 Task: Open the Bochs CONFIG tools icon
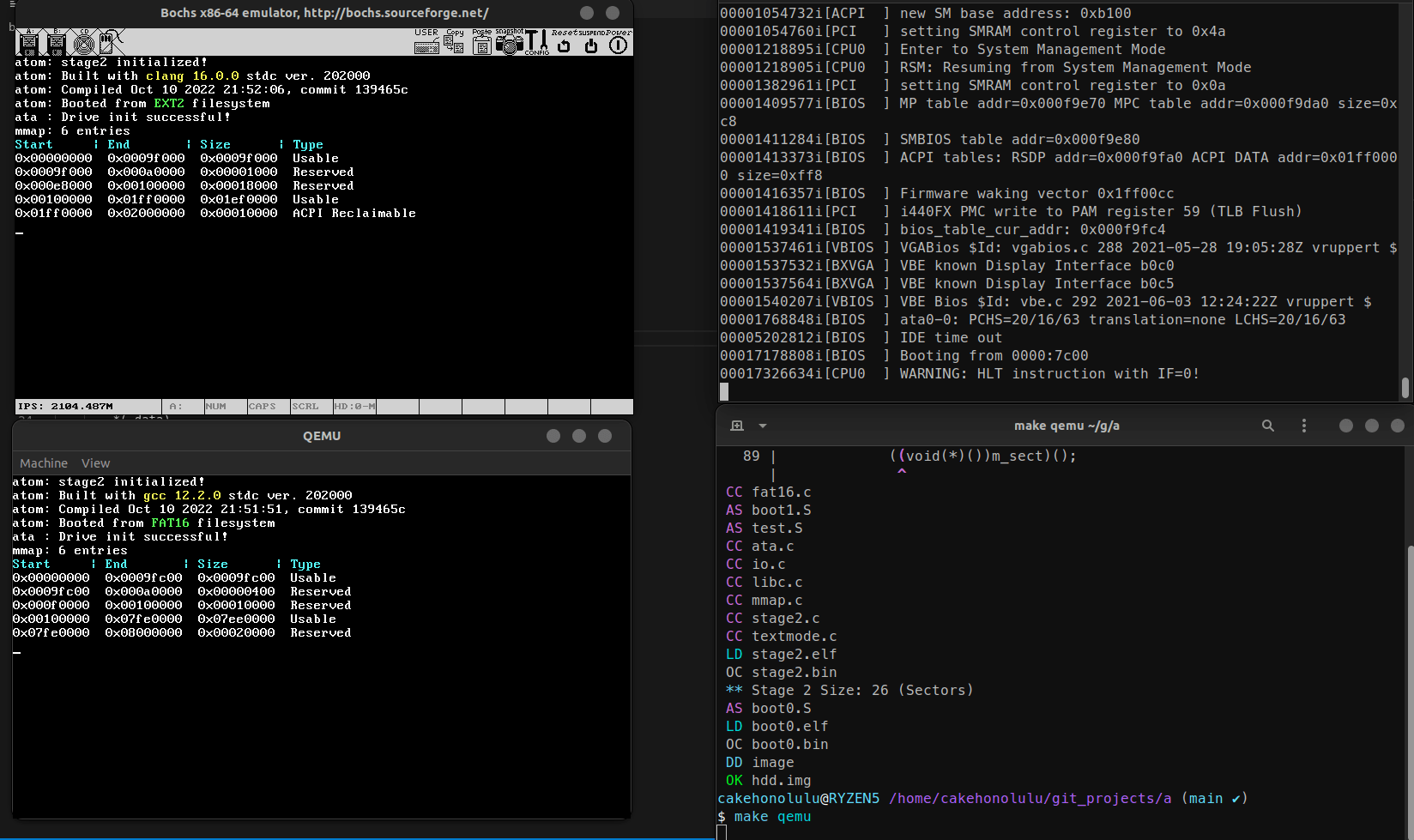point(537,41)
